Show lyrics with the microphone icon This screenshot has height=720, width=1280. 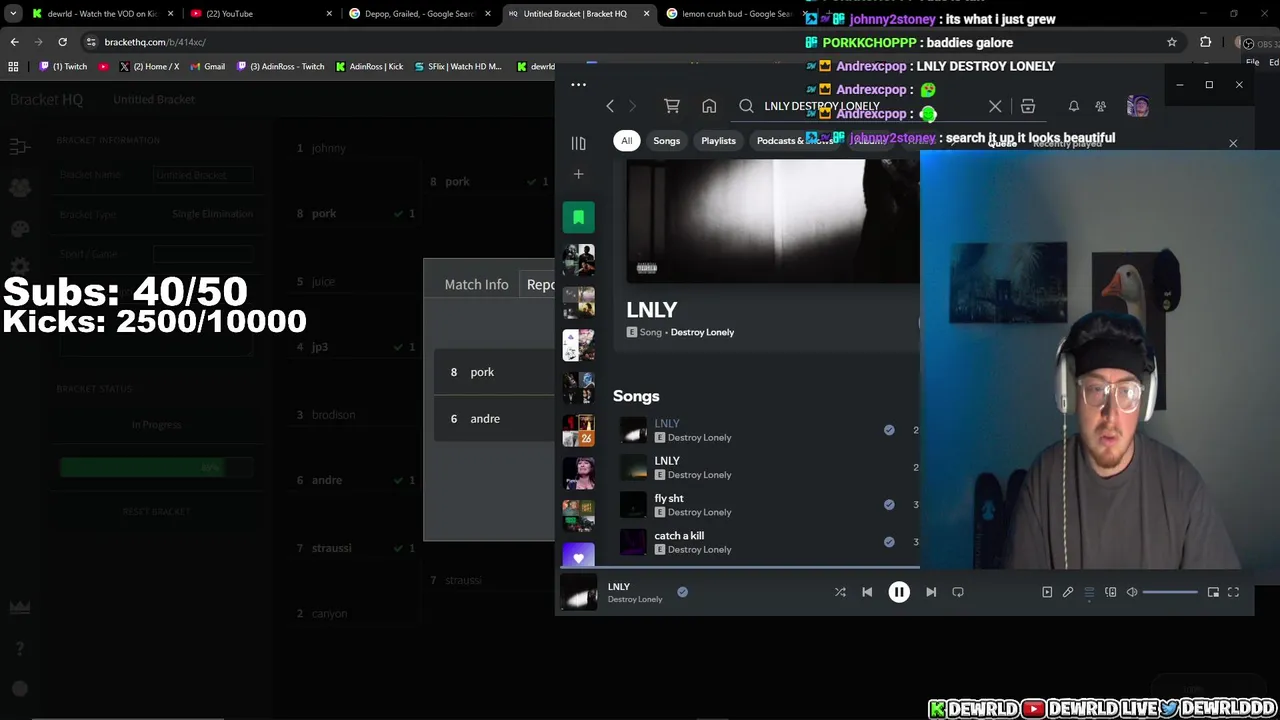[1068, 592]
